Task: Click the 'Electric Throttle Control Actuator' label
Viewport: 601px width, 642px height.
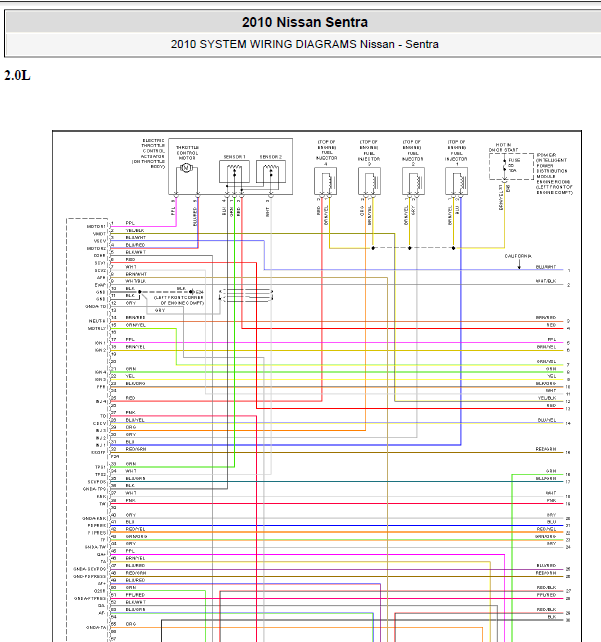Action: [x=149, y=154]
